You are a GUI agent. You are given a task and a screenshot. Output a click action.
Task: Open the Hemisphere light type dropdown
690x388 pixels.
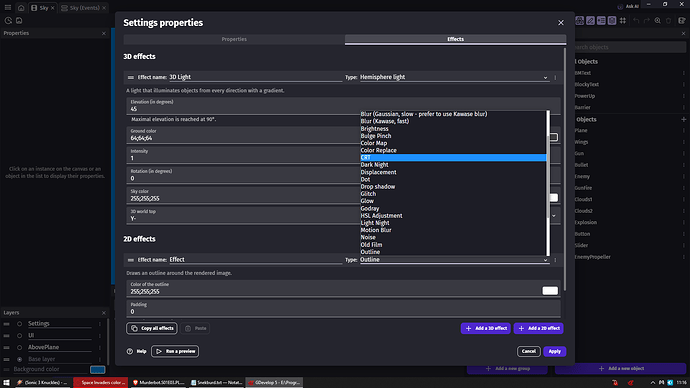coord(454,77)
